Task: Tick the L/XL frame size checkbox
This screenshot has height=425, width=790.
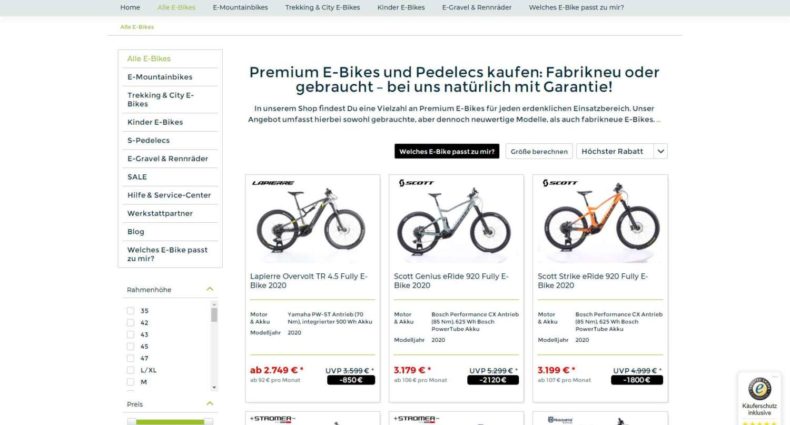Action: point(130,370)
